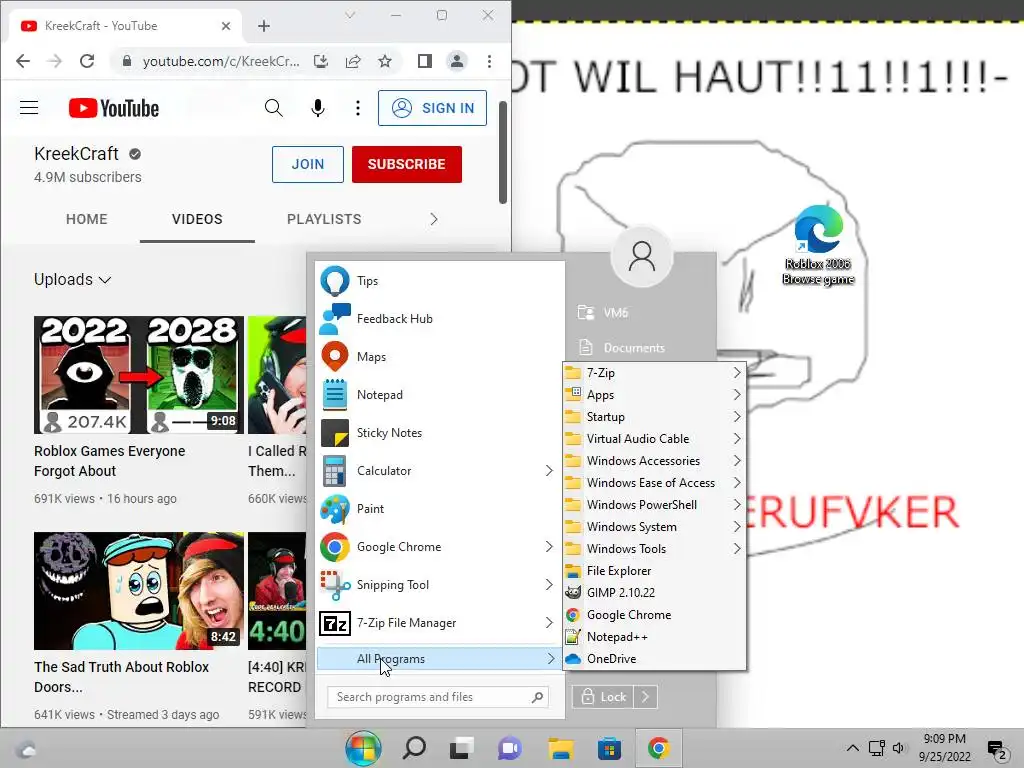1024x768 pixels.
Task: Launch Feedback Hub from start menu
Action: tap(439, 319)
